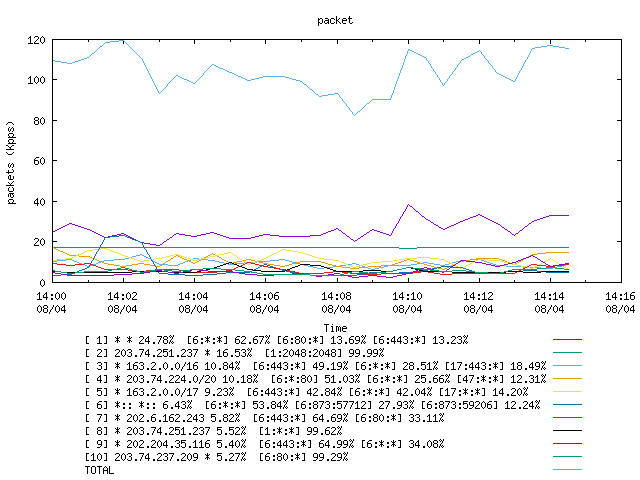The image size is (640, 480).
Task: Click purple line sample for legend entry 9
Action: pyautogui.click(x=567, y=444)
